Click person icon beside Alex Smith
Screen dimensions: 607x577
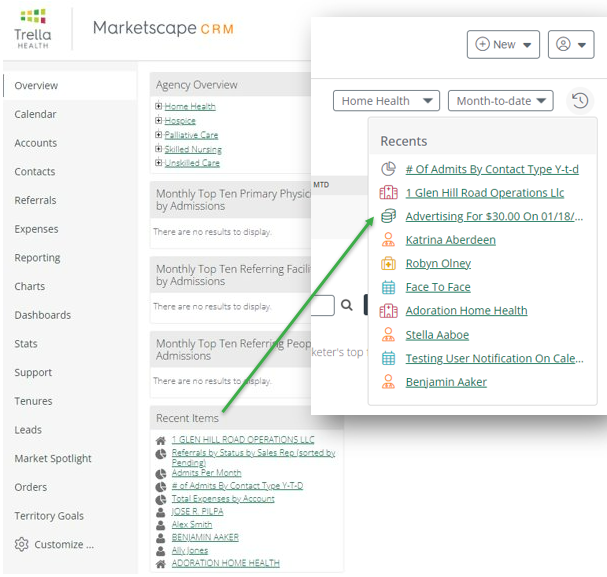point(161,525)
